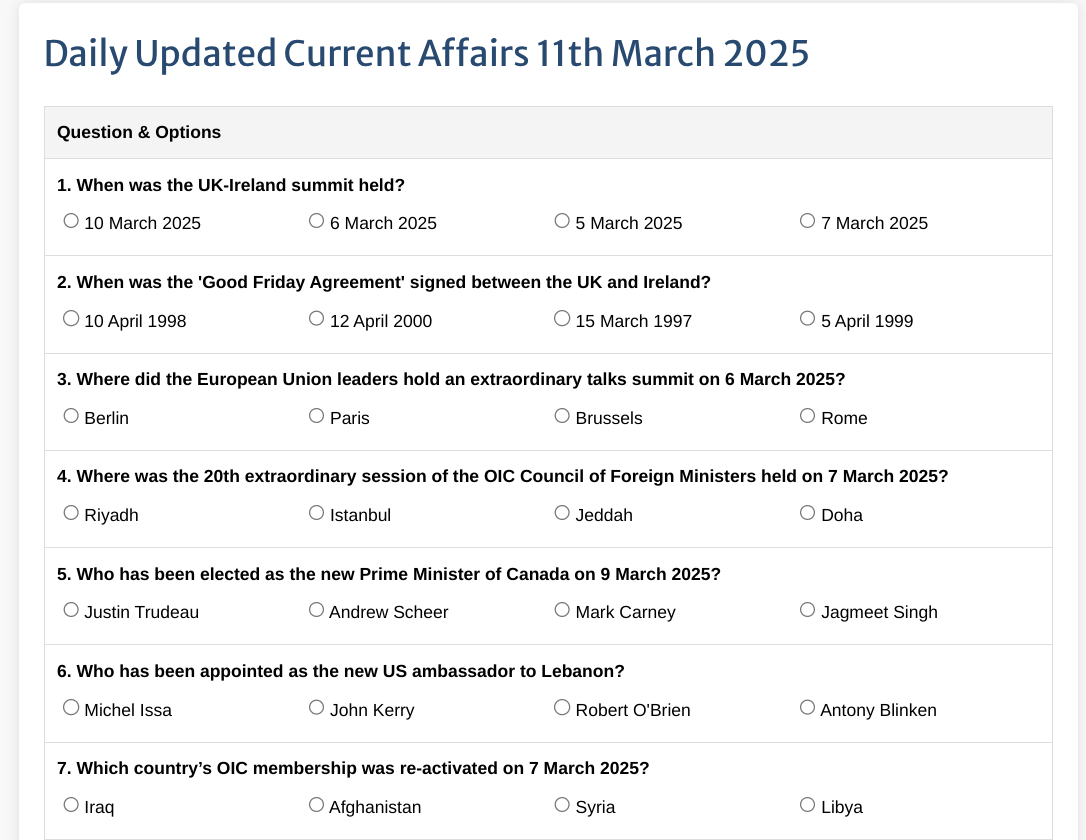Select 10 April 1998 radio button

71,318
